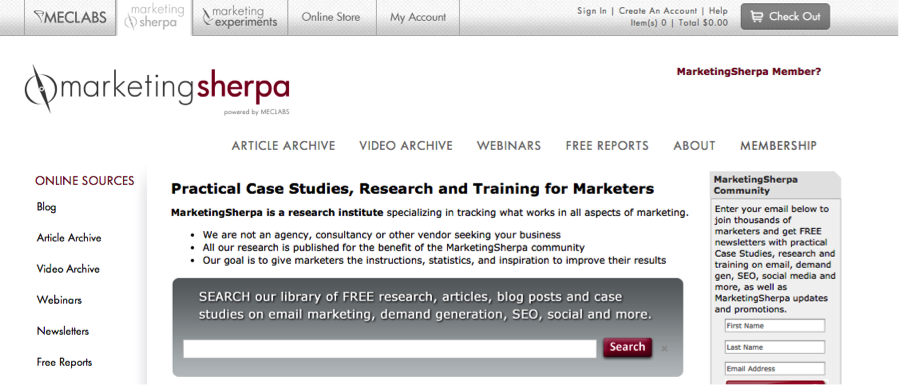Viewport: 899px width, 385px height.
Task: Go to MEMBERSHIP page
Action: tap(778, 146)
